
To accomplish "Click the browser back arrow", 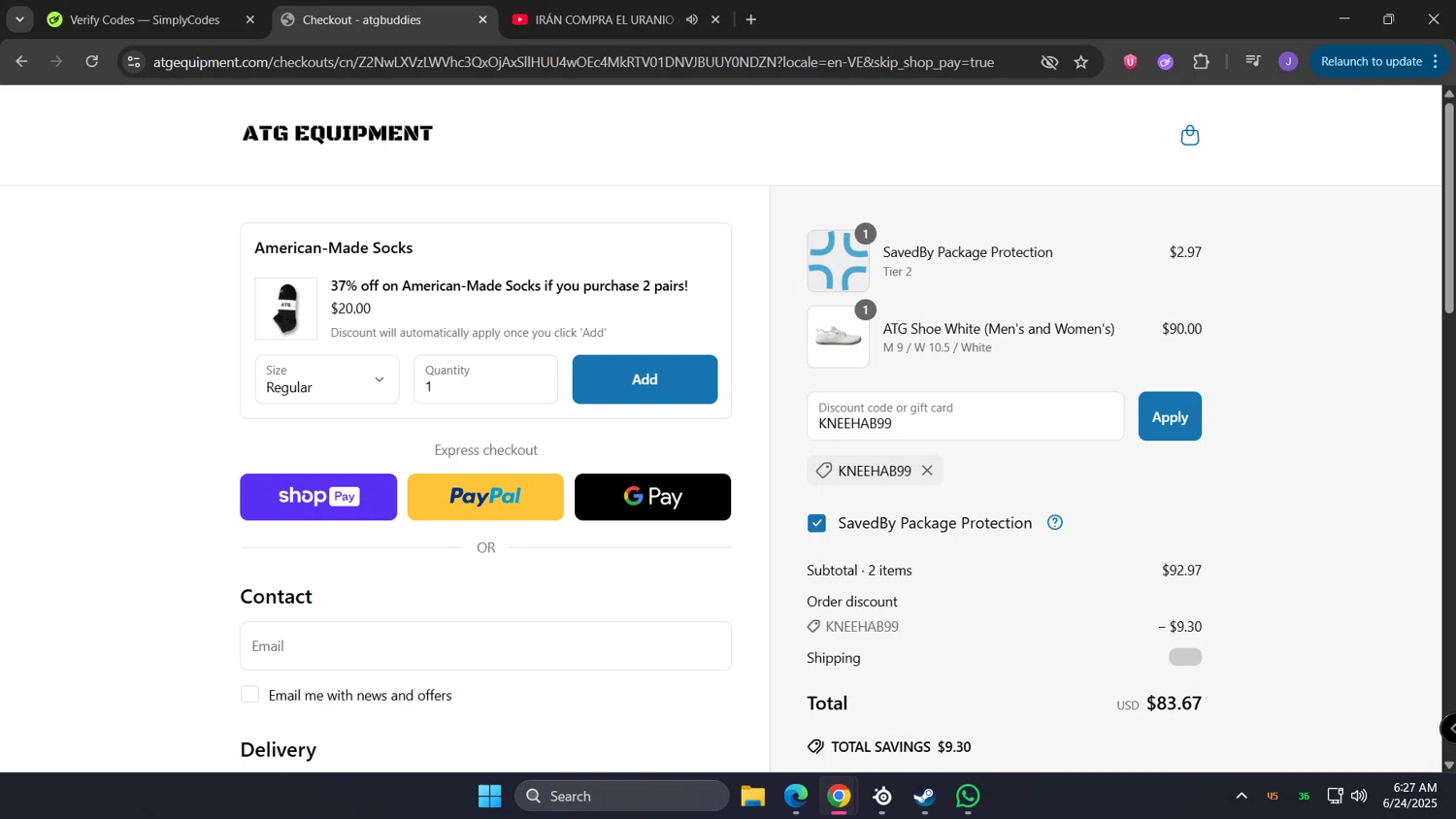I will (x=21, y=61).
